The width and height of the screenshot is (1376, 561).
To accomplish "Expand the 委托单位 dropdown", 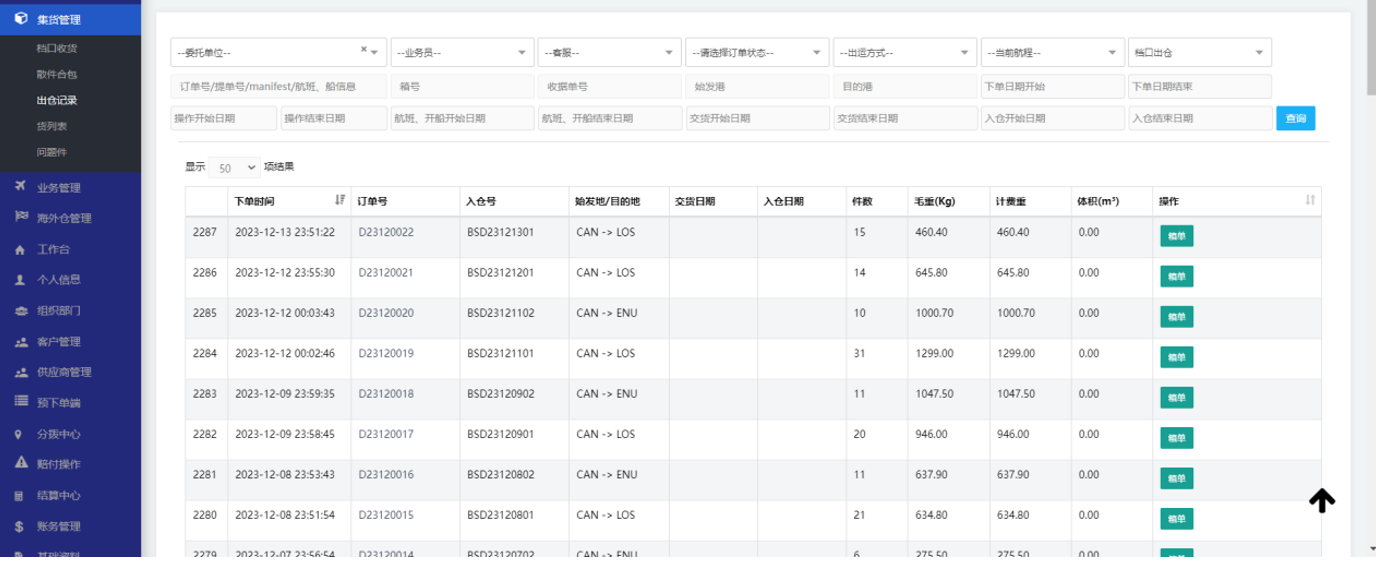I will (278, 52).
